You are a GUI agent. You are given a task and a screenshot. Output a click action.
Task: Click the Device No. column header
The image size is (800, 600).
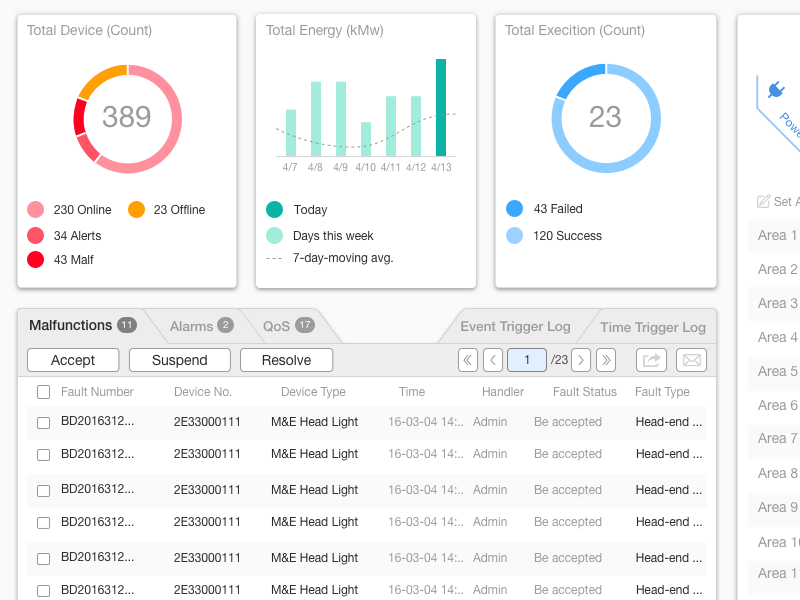(203, 392)
